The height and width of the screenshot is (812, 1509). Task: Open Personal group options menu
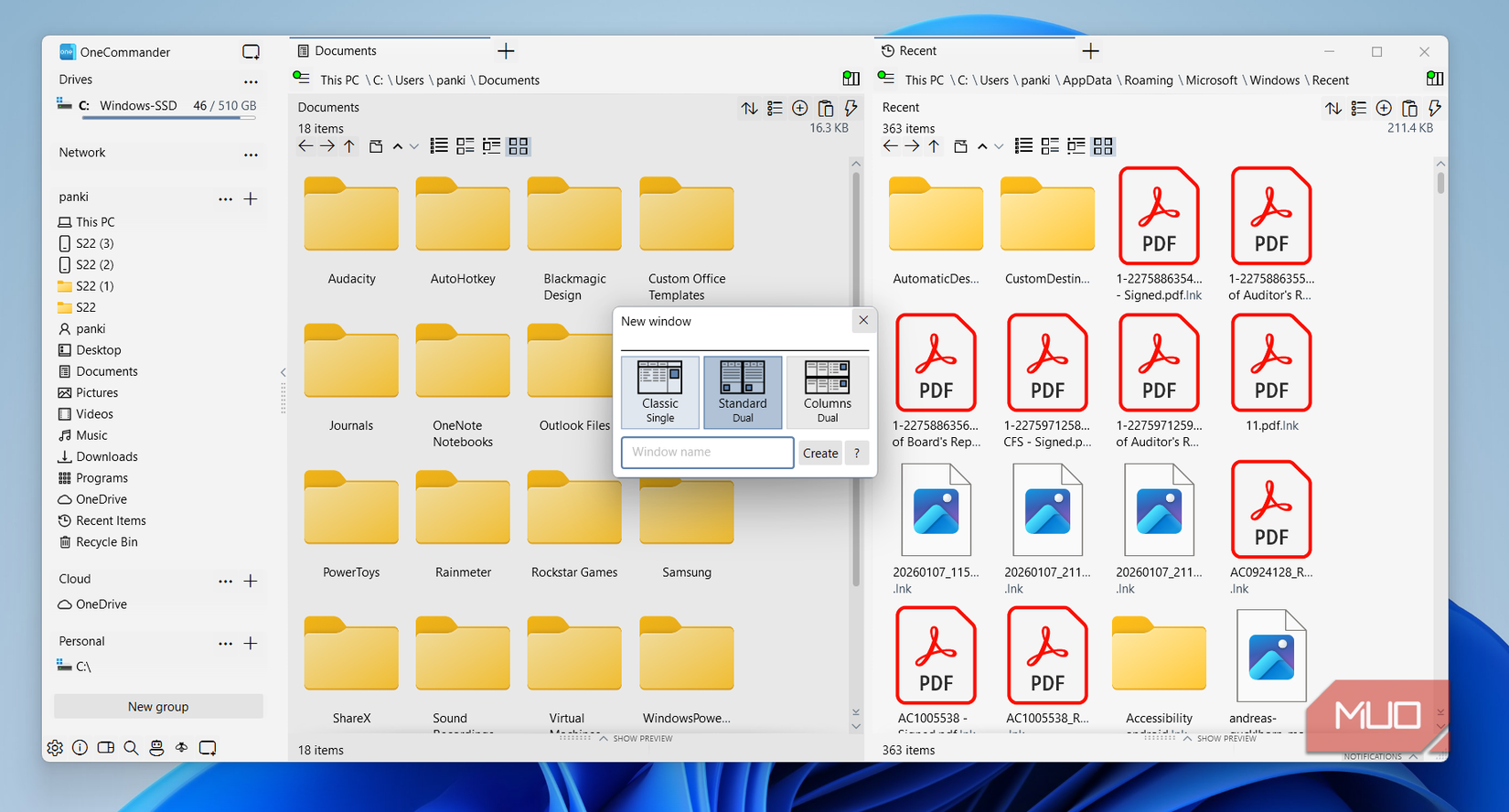(x=225, y=643)
